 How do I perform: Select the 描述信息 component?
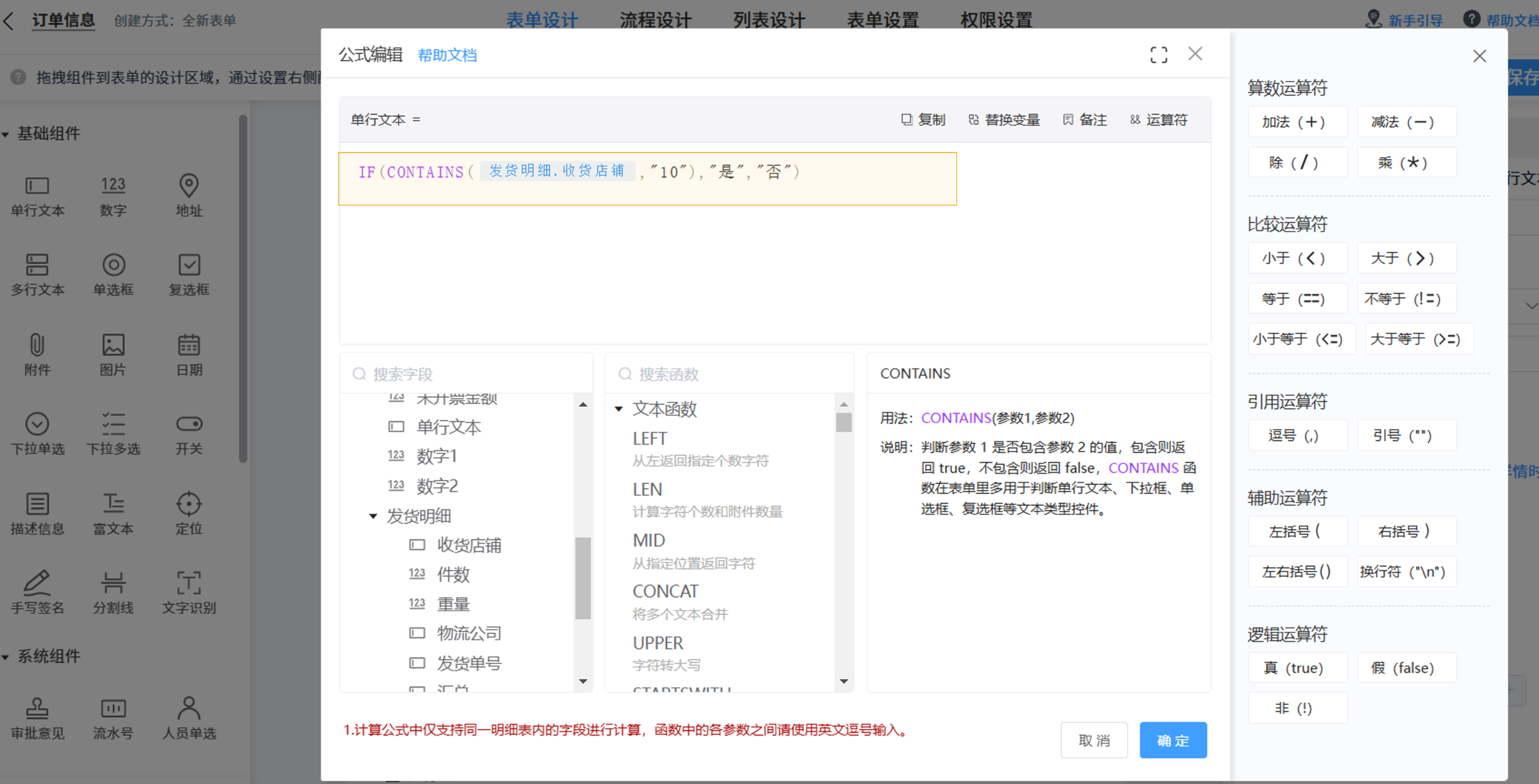pyautogui.click(x=37, y=514)
